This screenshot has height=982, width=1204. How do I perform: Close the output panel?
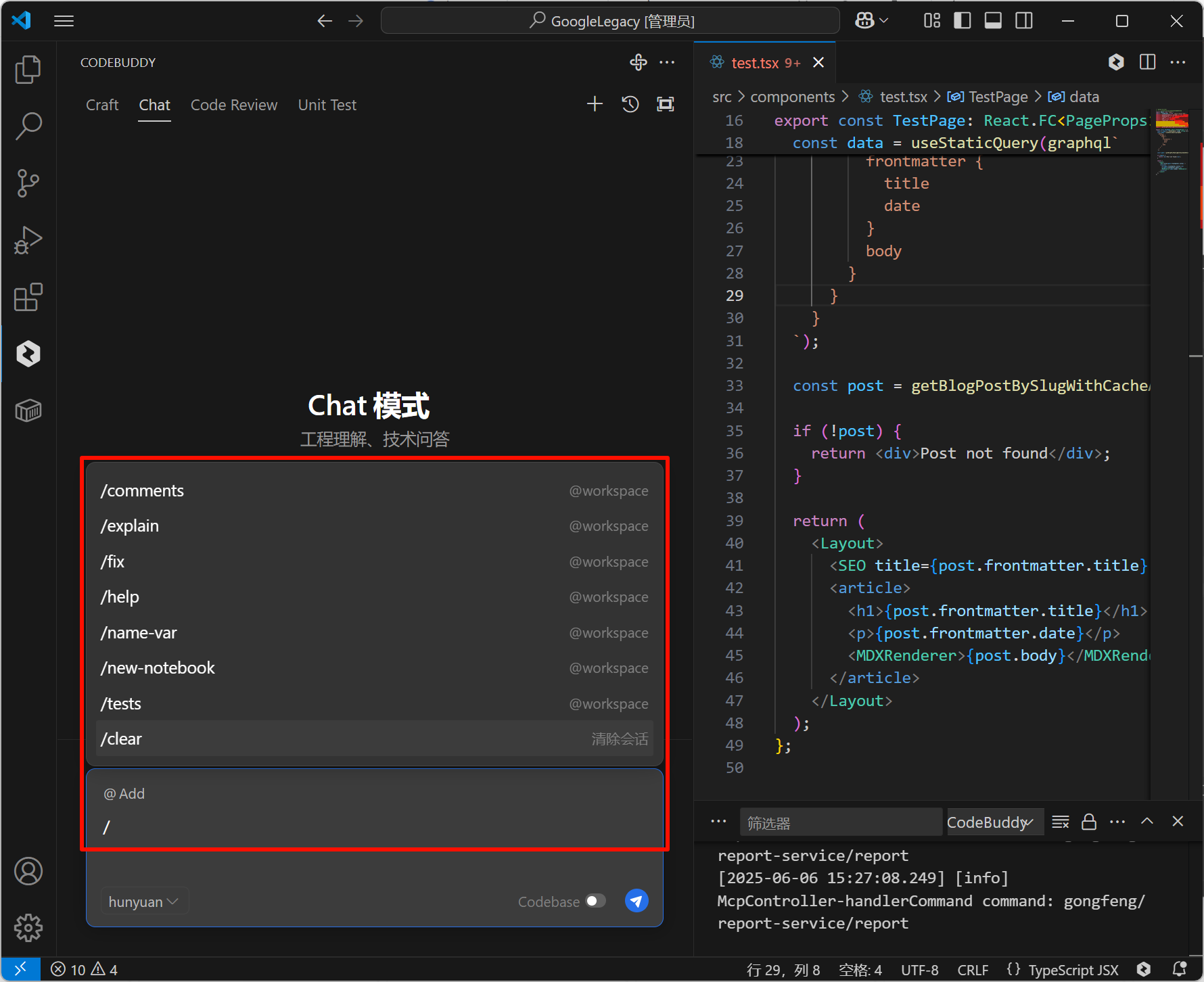tap(1178, 822)
